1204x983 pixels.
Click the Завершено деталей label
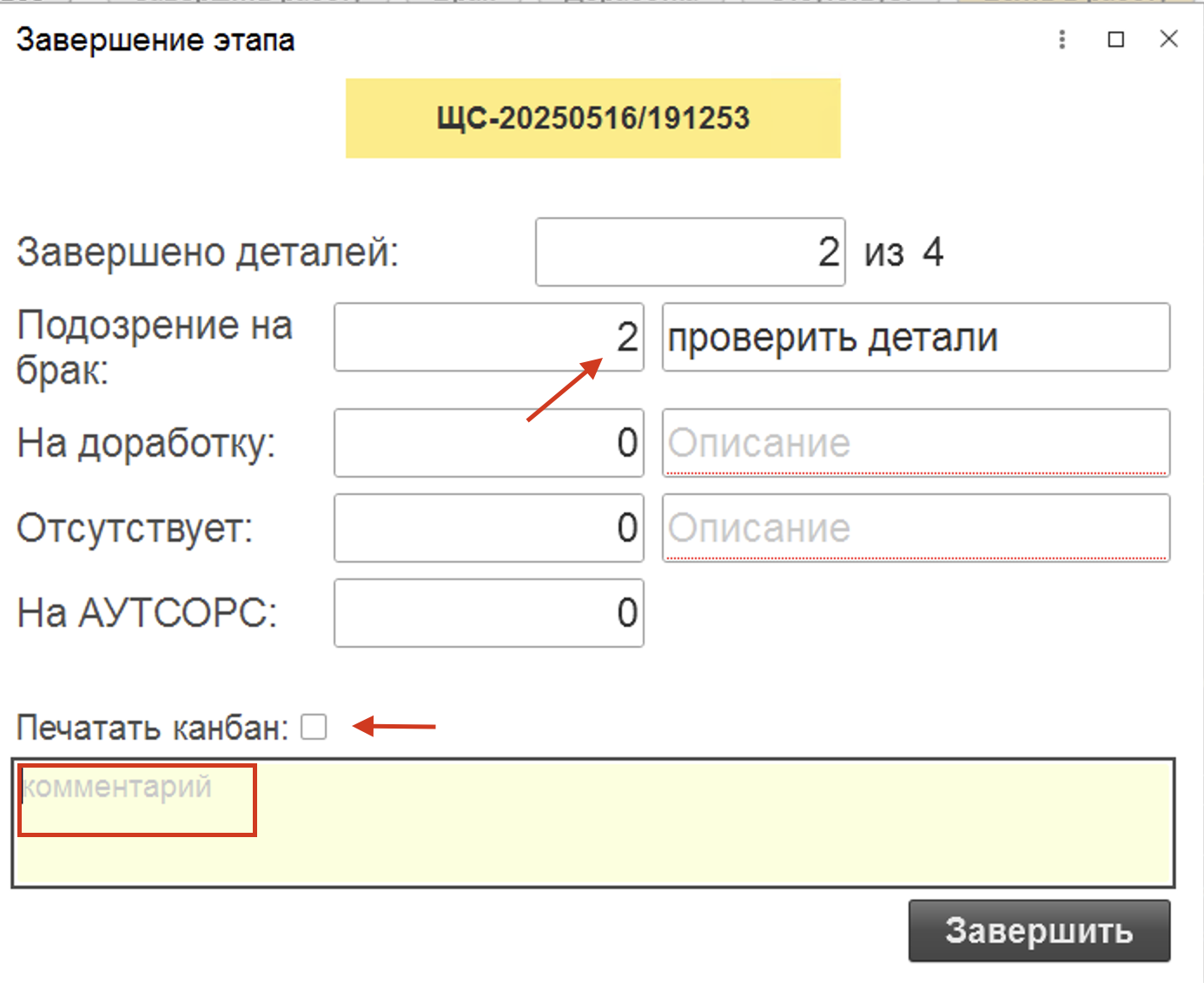click(x=208, y=253)
